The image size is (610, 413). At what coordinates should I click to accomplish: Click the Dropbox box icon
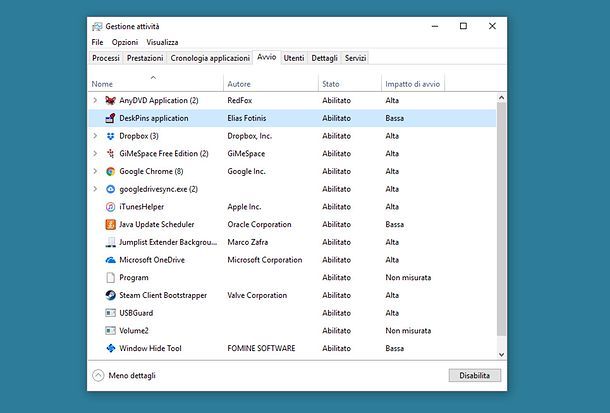[x=110, y=136]
